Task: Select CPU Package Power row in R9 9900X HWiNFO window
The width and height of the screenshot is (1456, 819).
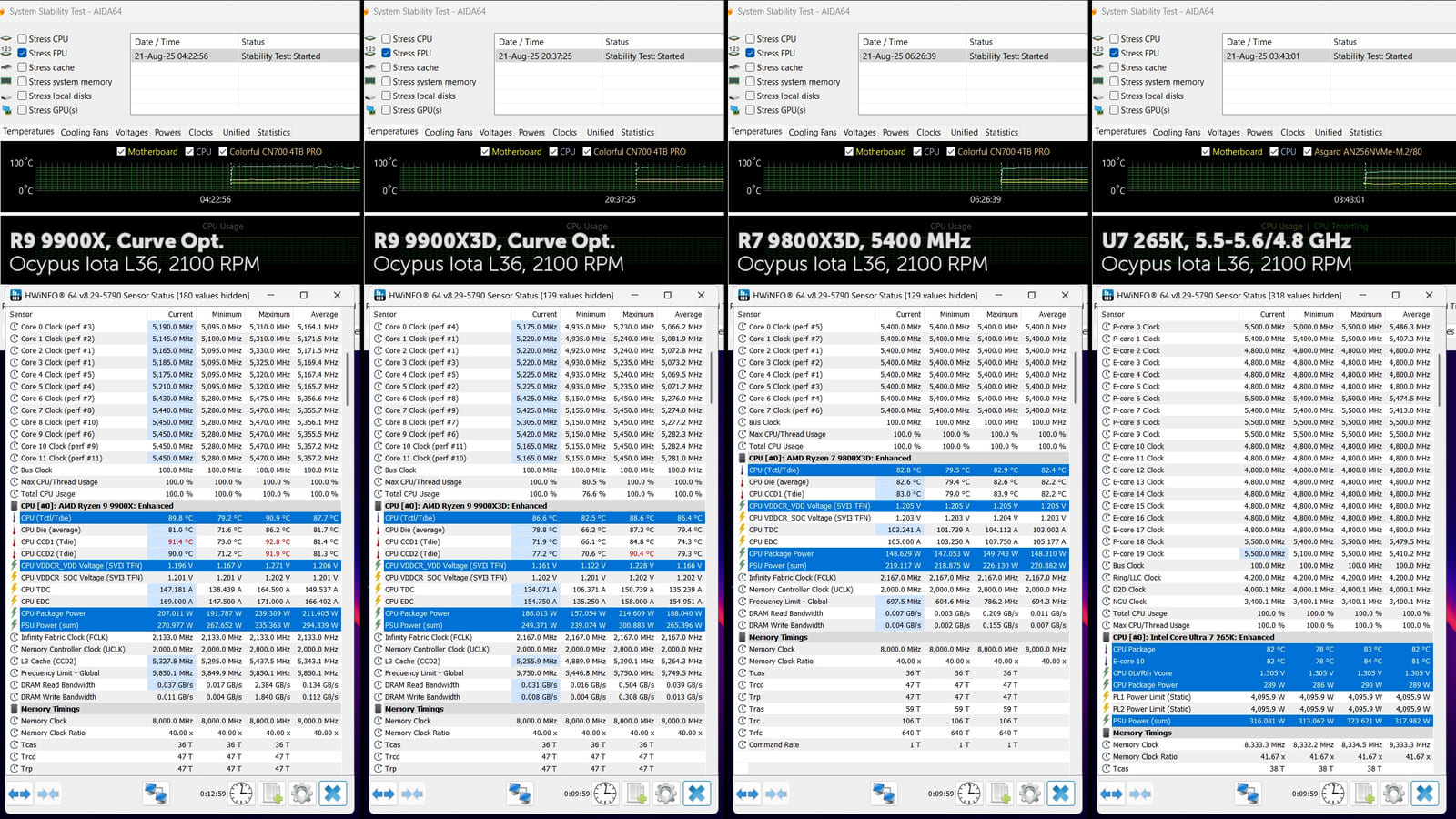Action: pyautogui.click(x=175, y=613)
